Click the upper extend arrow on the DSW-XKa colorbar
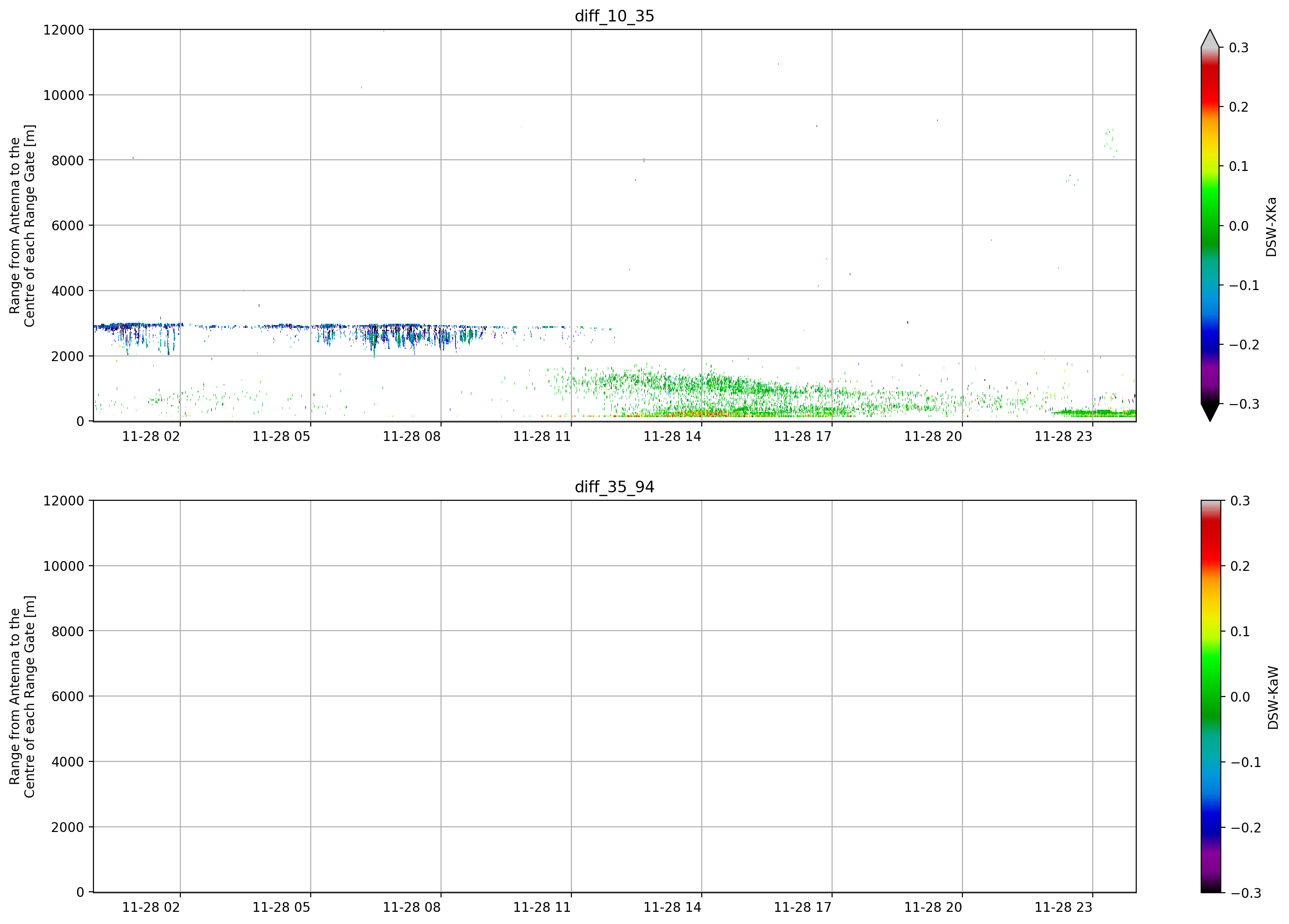Screen dimensions: 1289x924 pos(1210,39)
